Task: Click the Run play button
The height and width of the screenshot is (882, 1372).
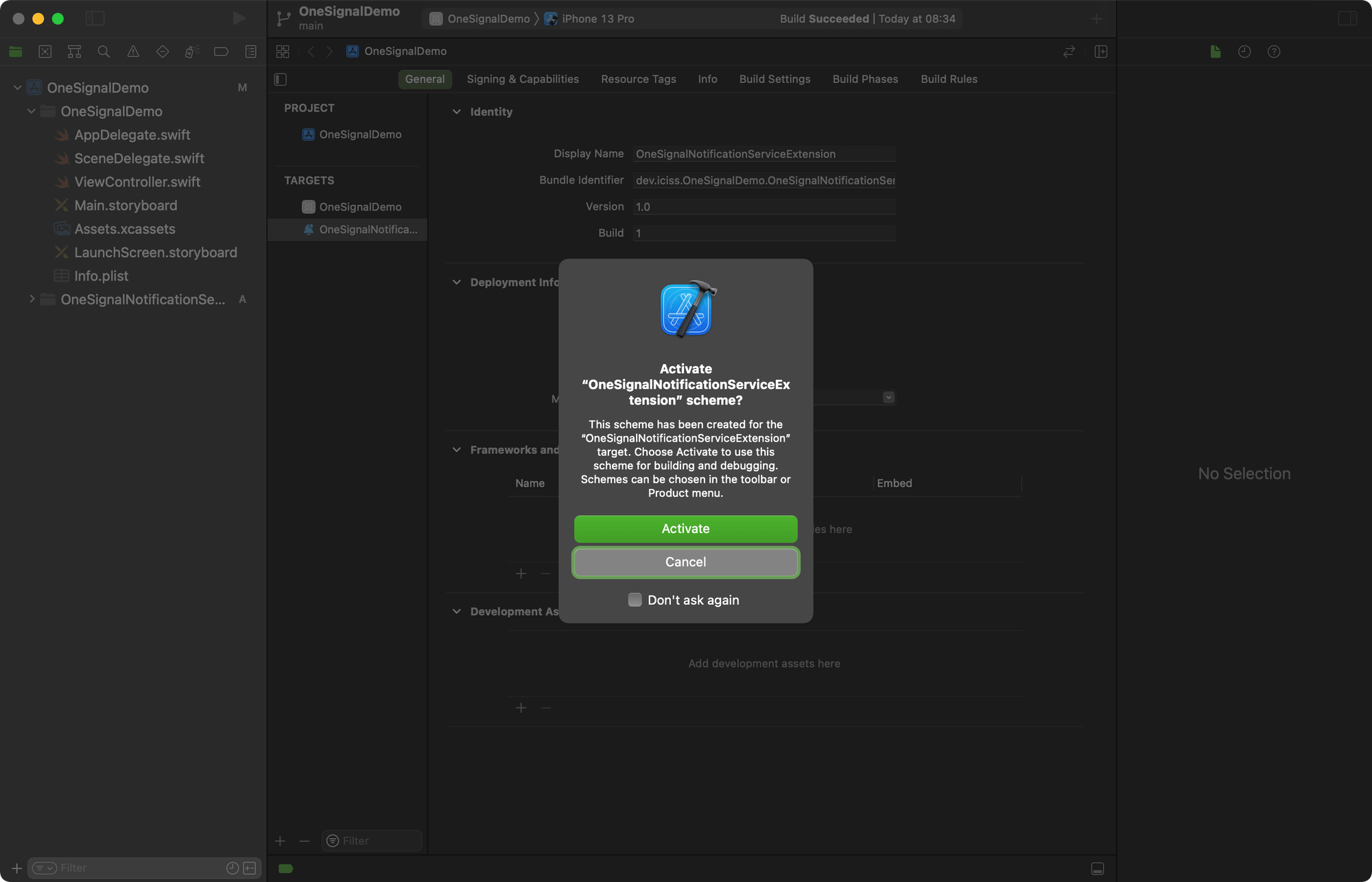Action: point(239,19)
